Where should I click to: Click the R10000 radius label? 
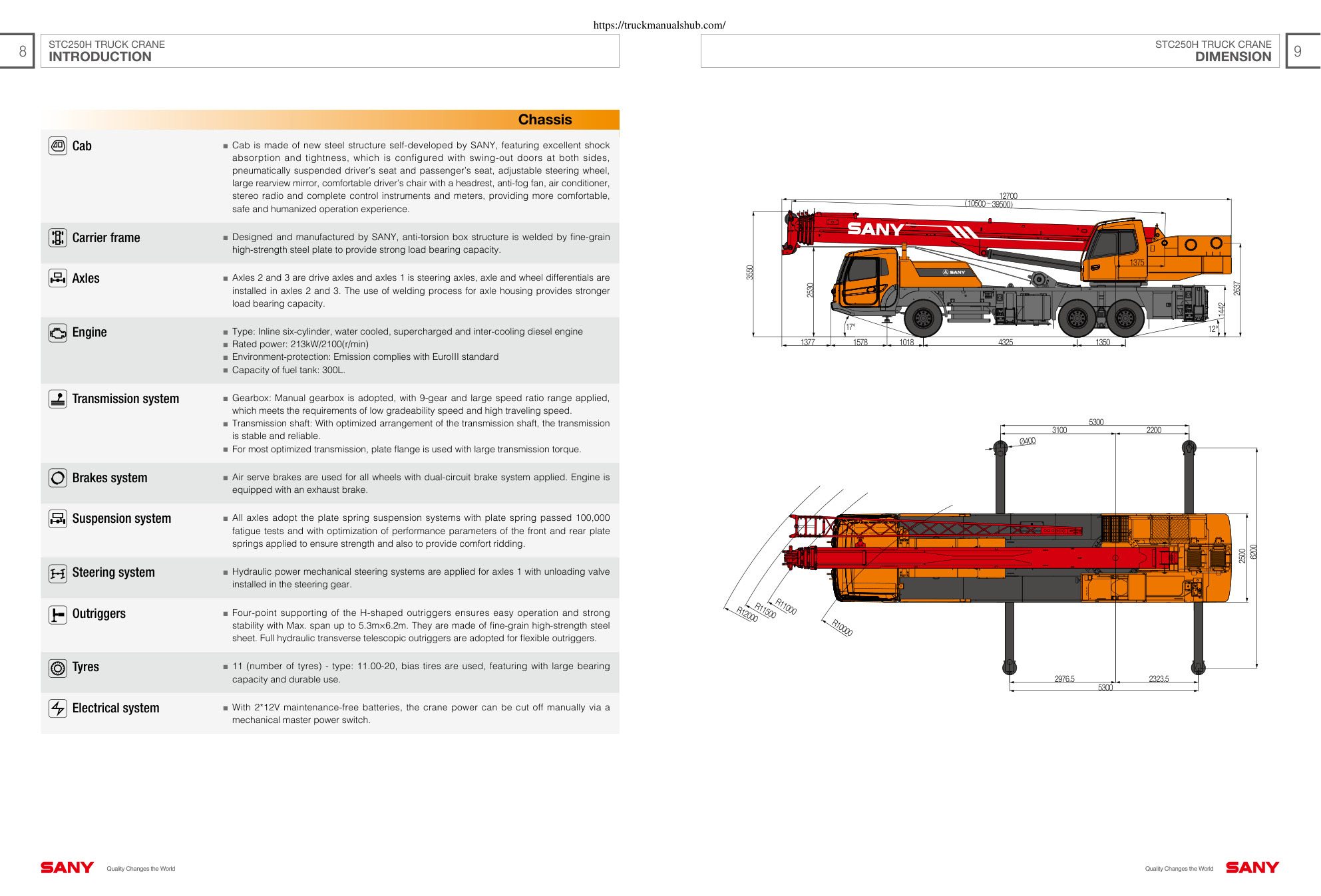click(x=842, y=627)
